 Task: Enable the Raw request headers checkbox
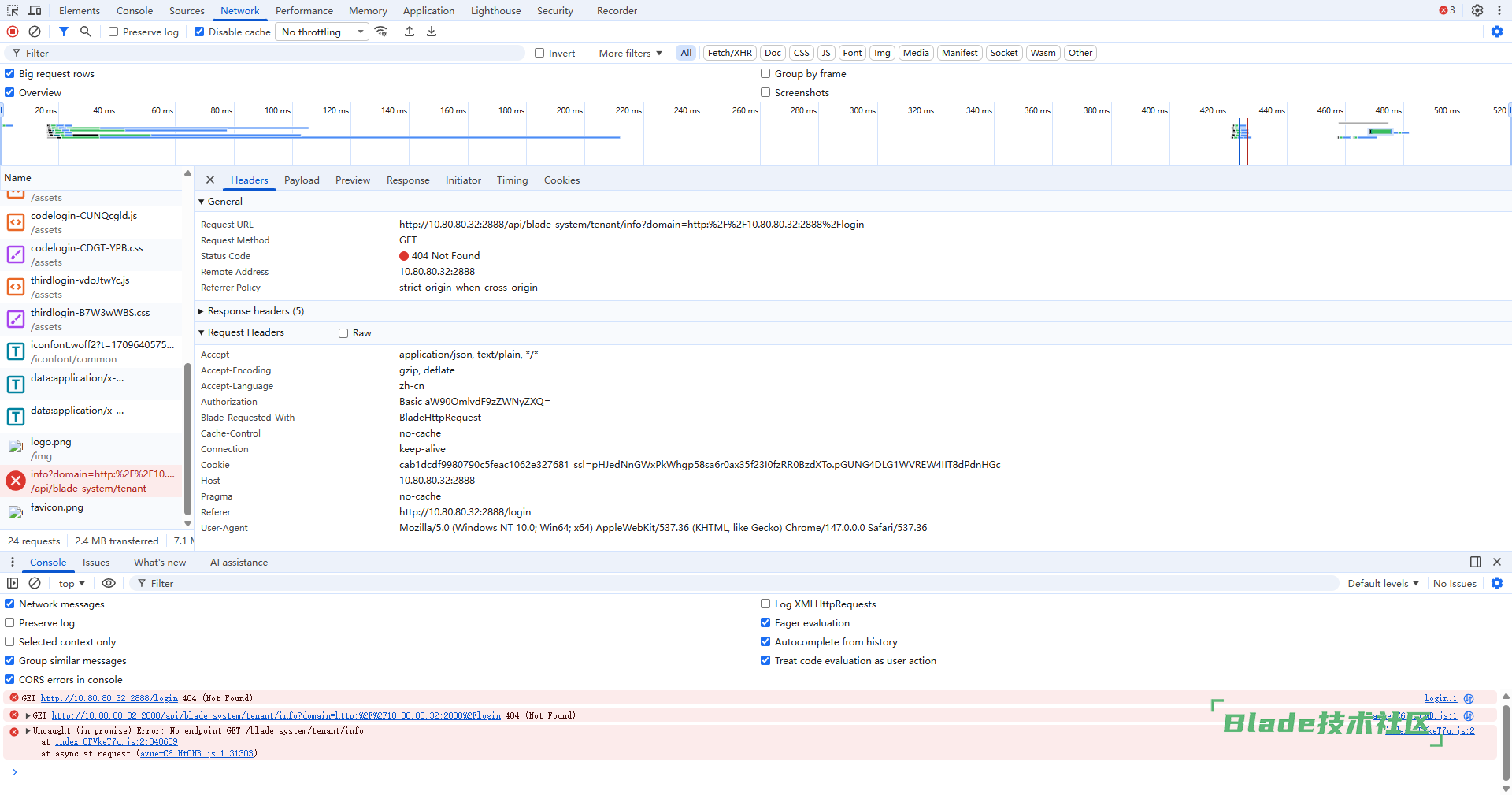click(343, 333)
